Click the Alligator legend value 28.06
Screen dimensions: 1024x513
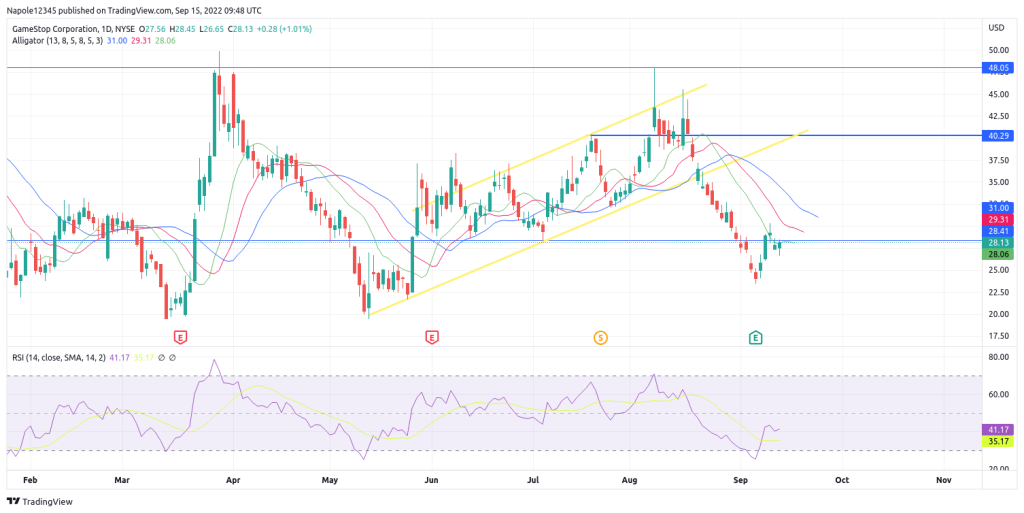(x=165, y=40)
